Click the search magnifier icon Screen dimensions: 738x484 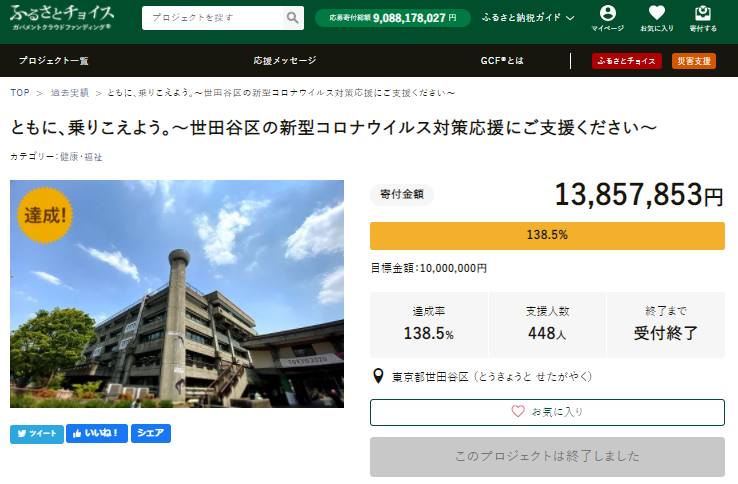click(x=292, y=18)
